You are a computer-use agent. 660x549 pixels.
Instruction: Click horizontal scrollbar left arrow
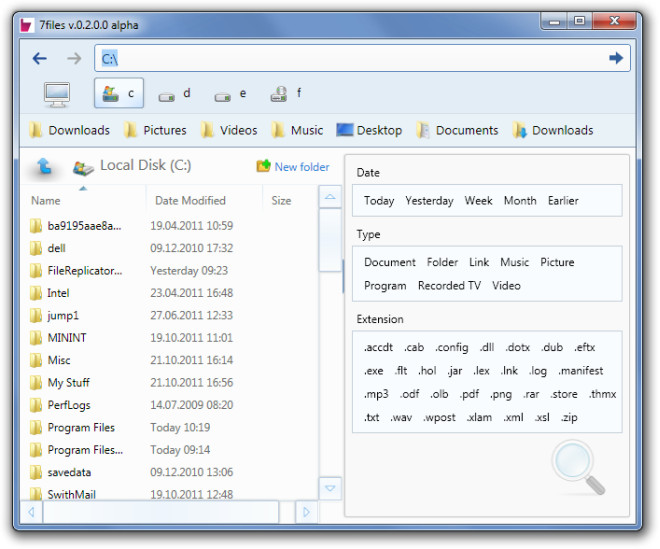click(x=31, y=512)
